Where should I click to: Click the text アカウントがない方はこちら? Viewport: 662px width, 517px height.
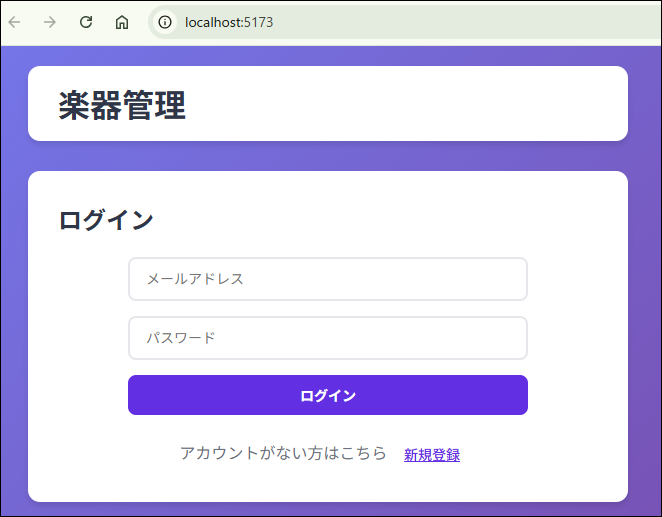283,453
